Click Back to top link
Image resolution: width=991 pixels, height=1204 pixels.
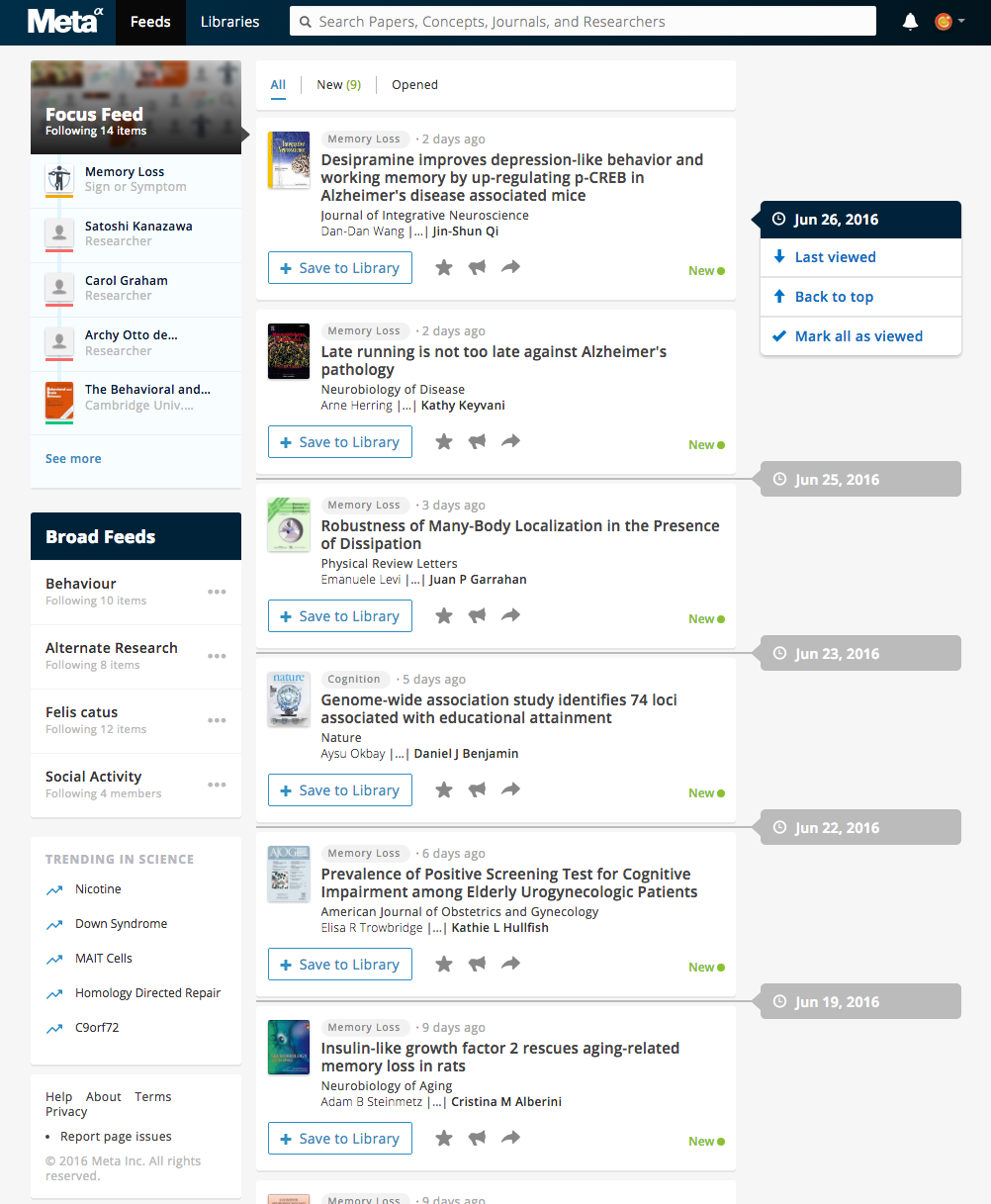[860, 297]
